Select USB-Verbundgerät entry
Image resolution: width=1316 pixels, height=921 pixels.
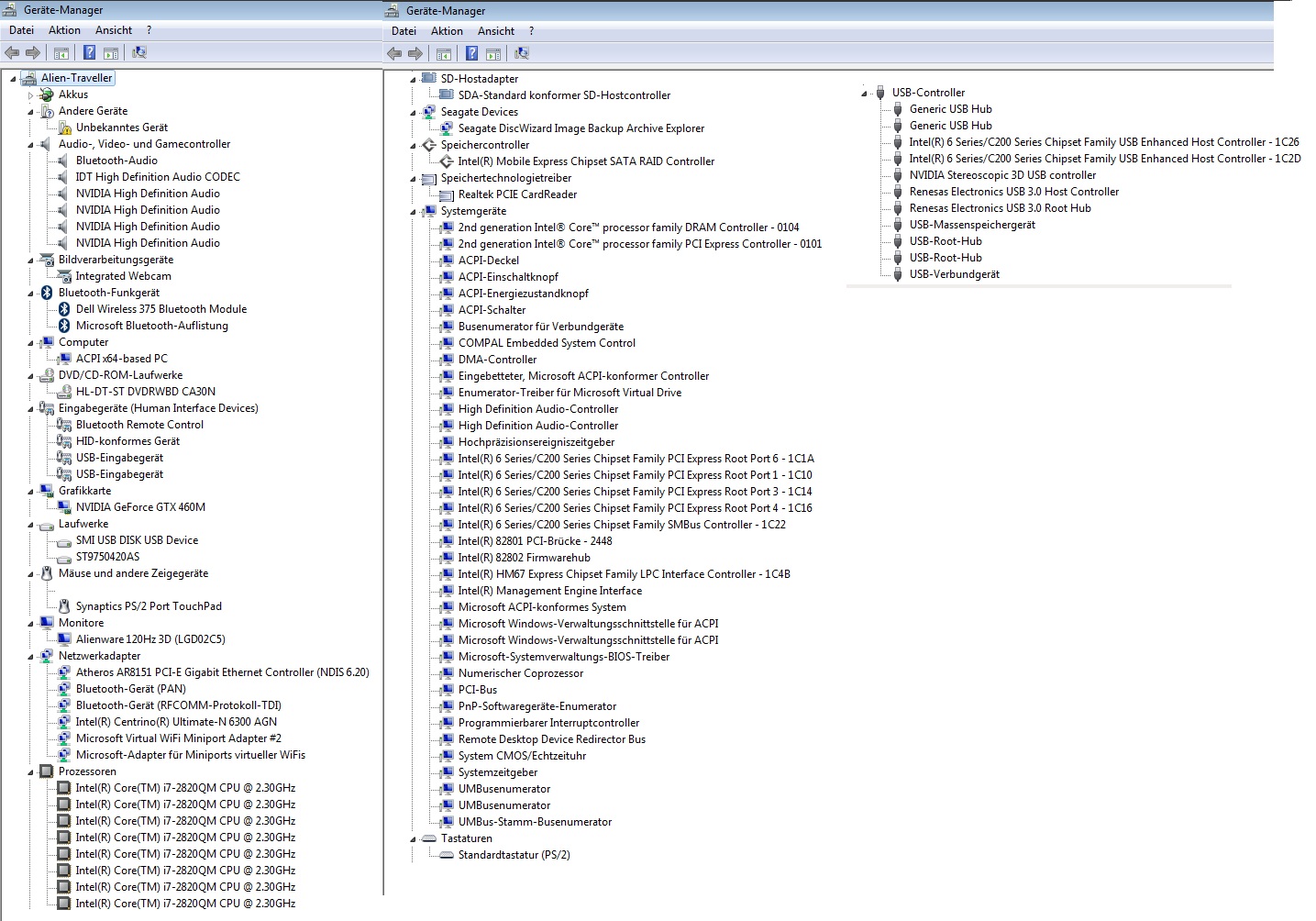click(955, 274)
